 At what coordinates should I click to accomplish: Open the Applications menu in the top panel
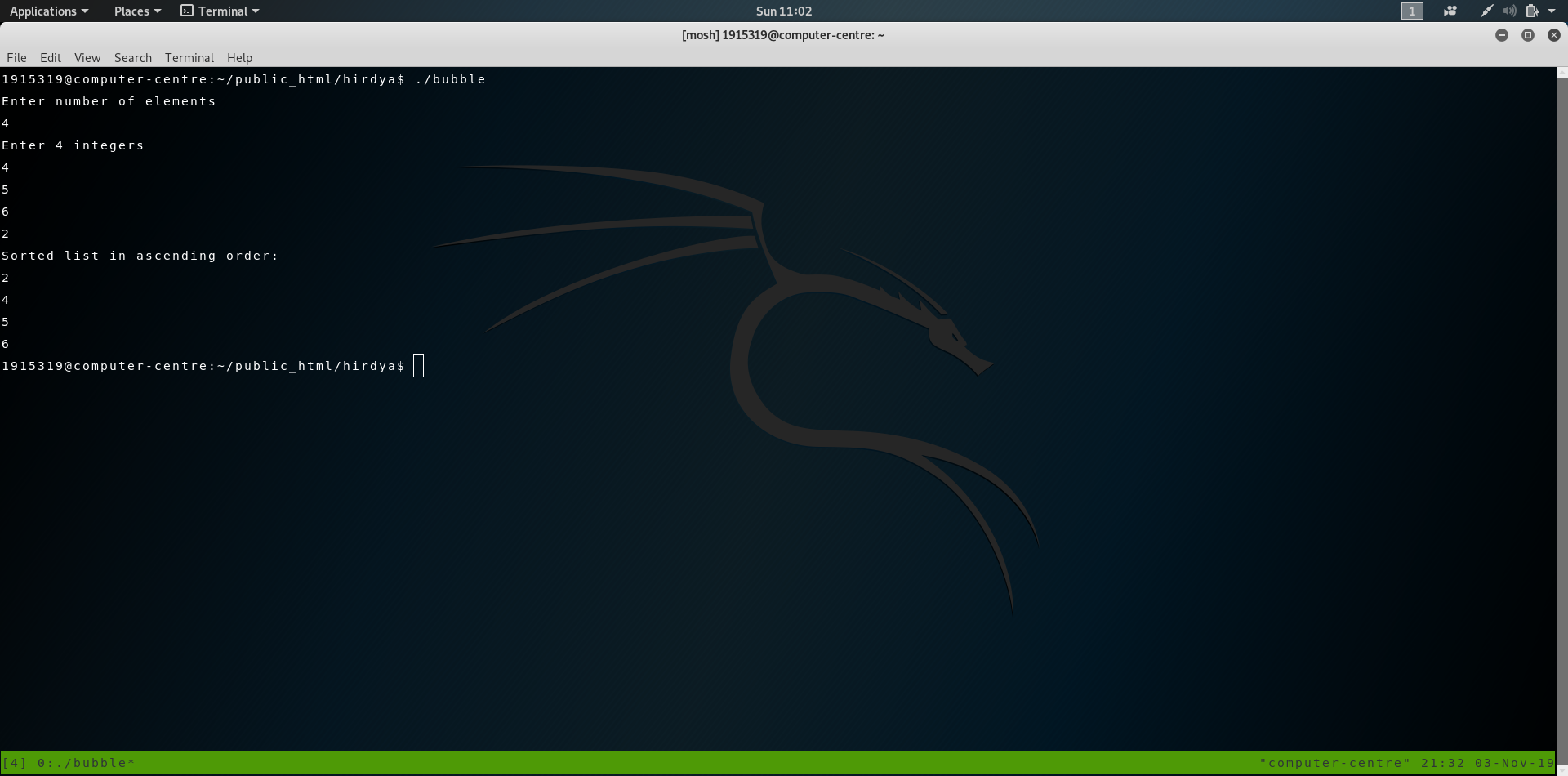pyautogui.click(x=49, y=11)
